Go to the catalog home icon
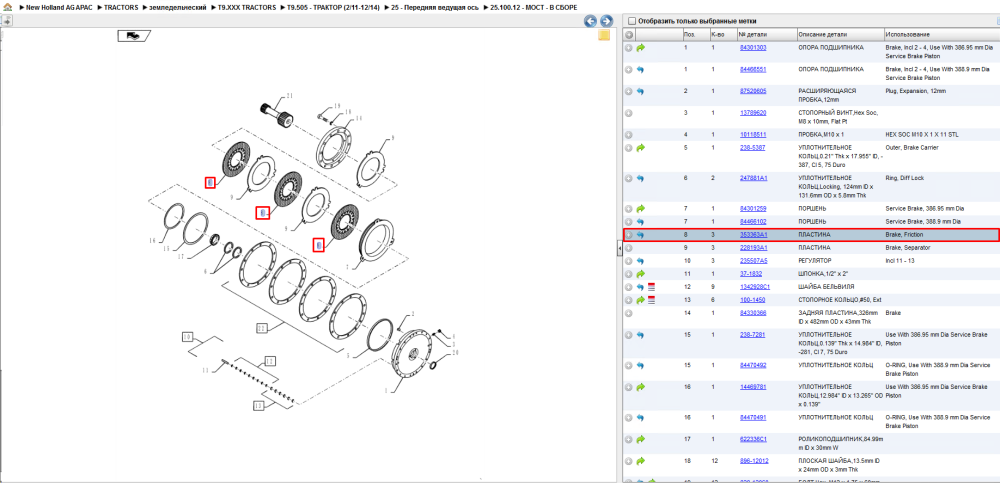 point(7,7)
